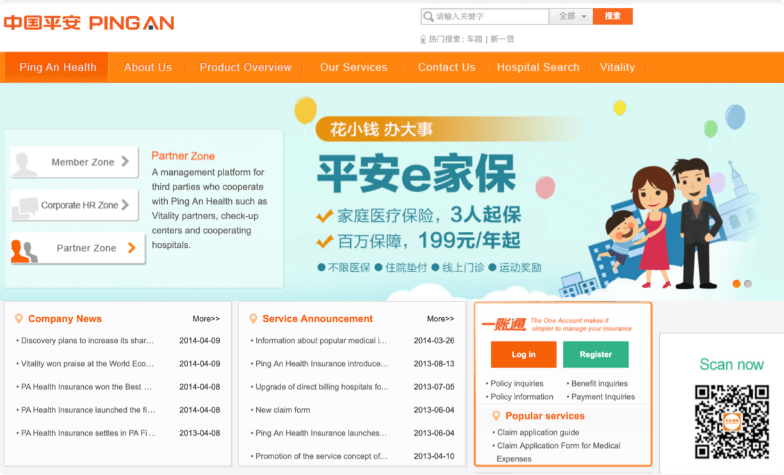Click the Member Zone person icon
The height and width of the screenshot is (475, 784).
24,164
